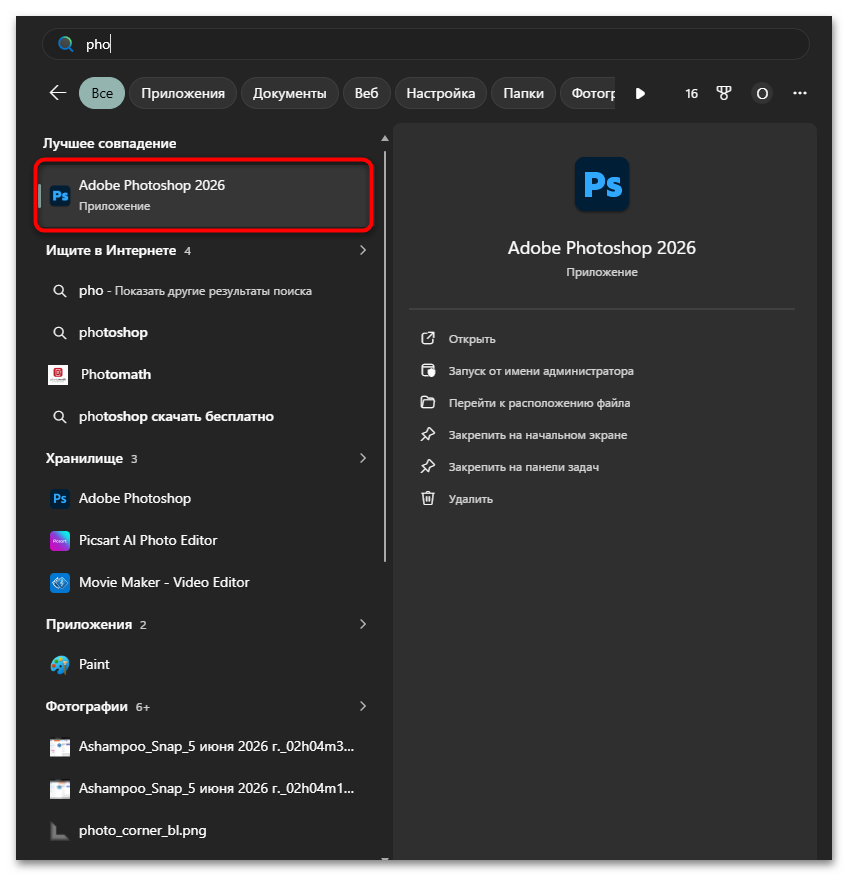The height and width of the screenshot is (876, 848).
Task: Select the Все filter tab
Action: coord(102,93)
